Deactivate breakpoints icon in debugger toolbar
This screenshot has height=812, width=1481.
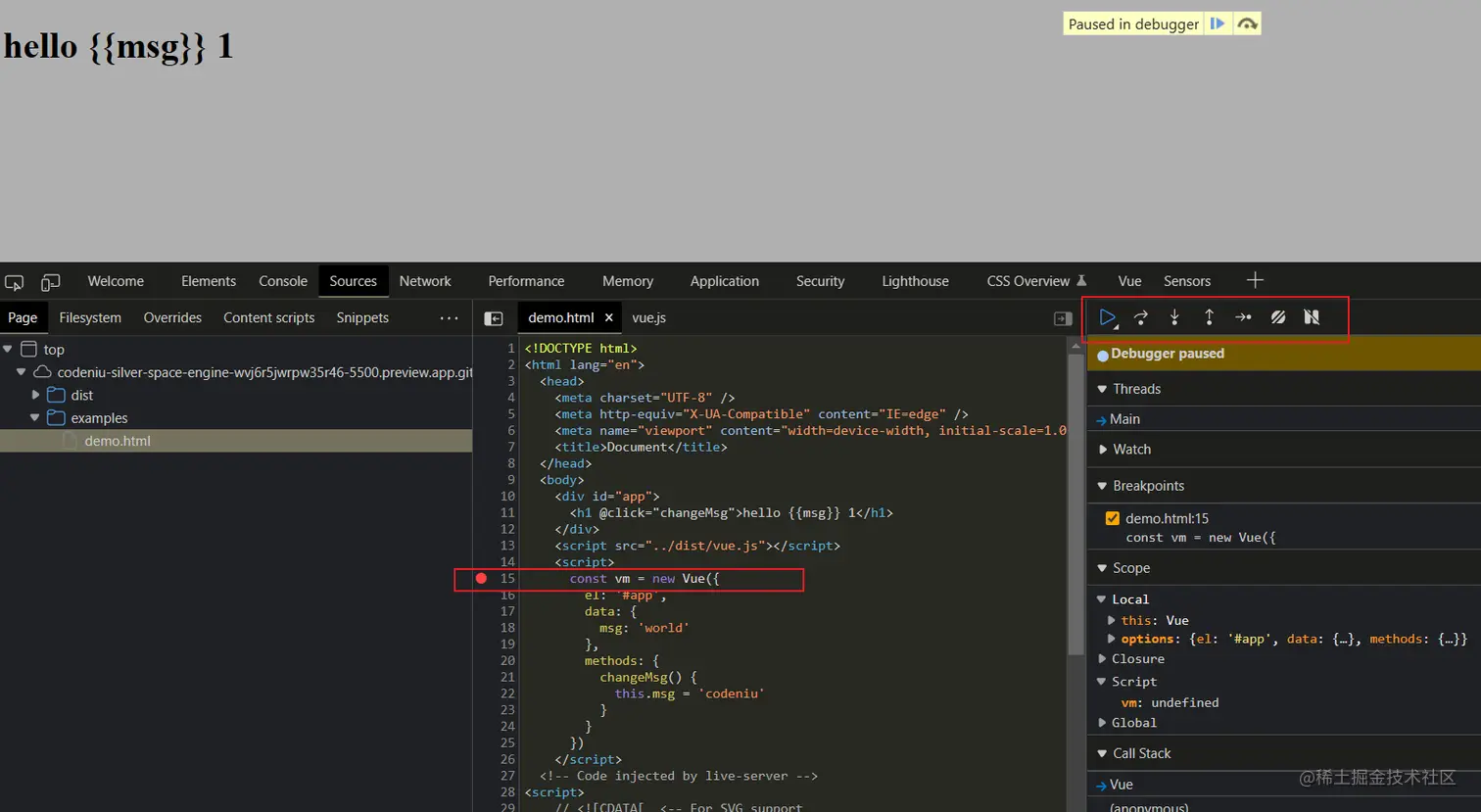(x=1278, y=317)
